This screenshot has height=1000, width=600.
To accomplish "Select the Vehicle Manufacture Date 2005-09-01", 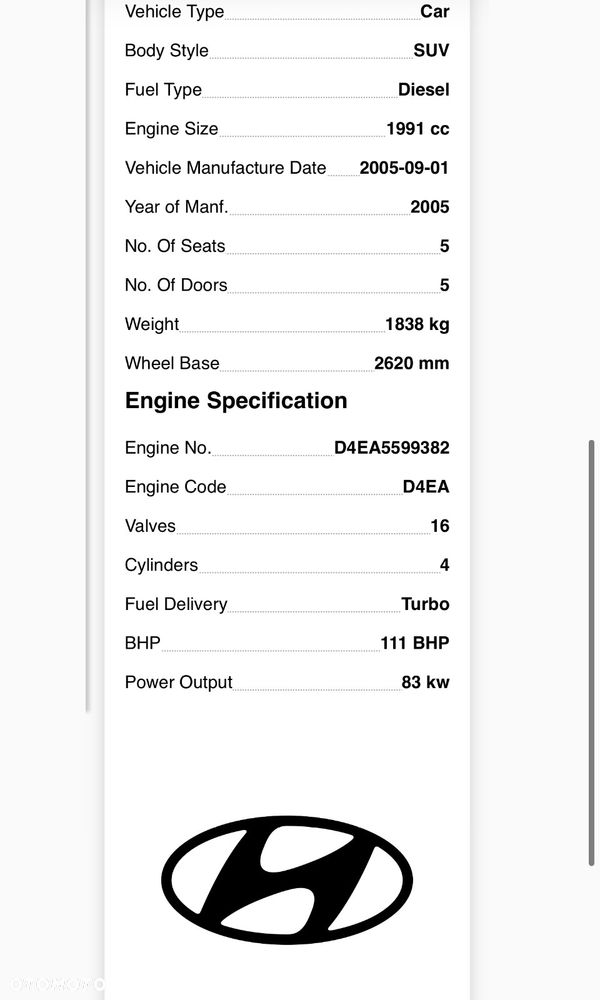I will point(404,168).
